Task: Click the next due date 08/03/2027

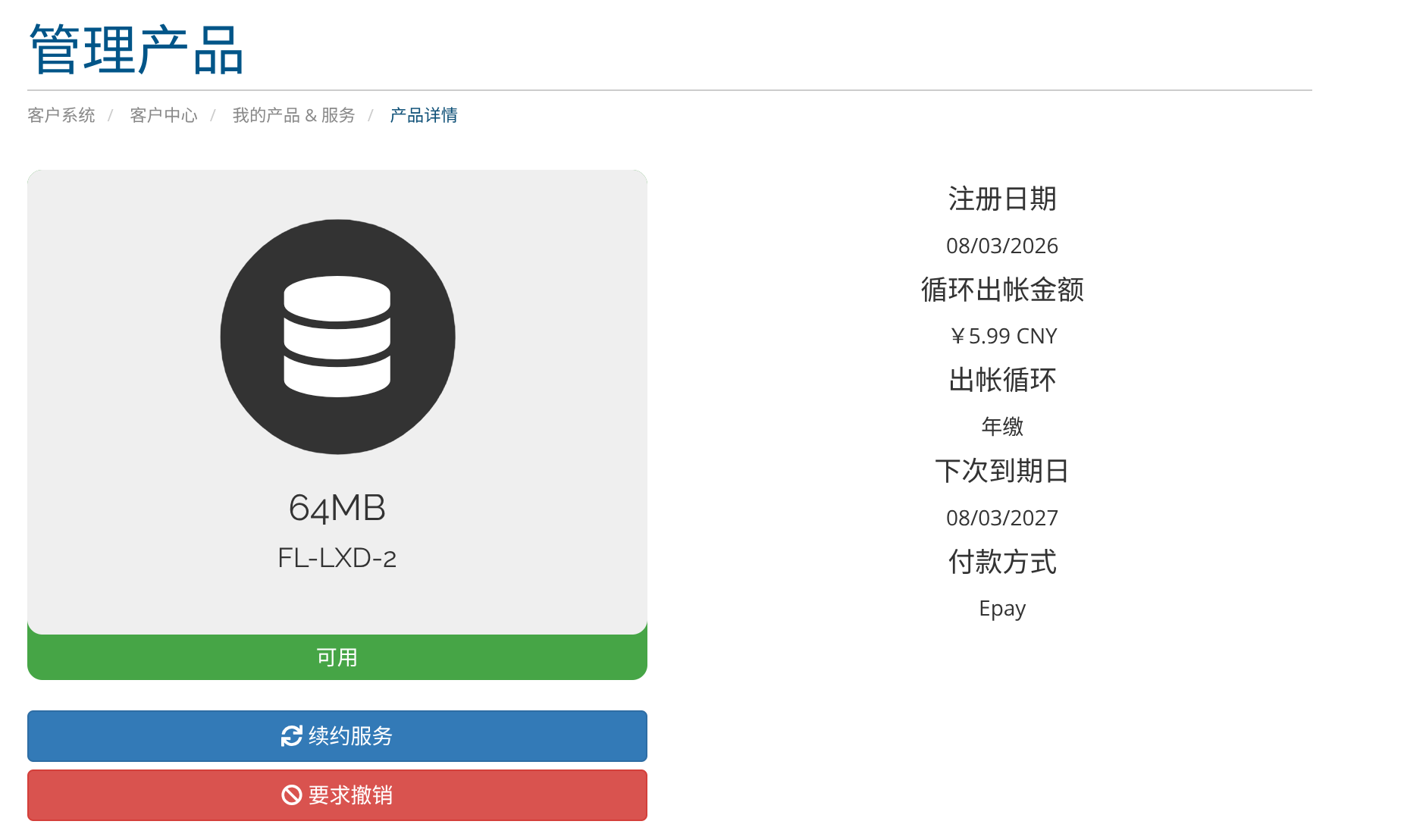Action: pyautogui.click(x=1001, y=518)
